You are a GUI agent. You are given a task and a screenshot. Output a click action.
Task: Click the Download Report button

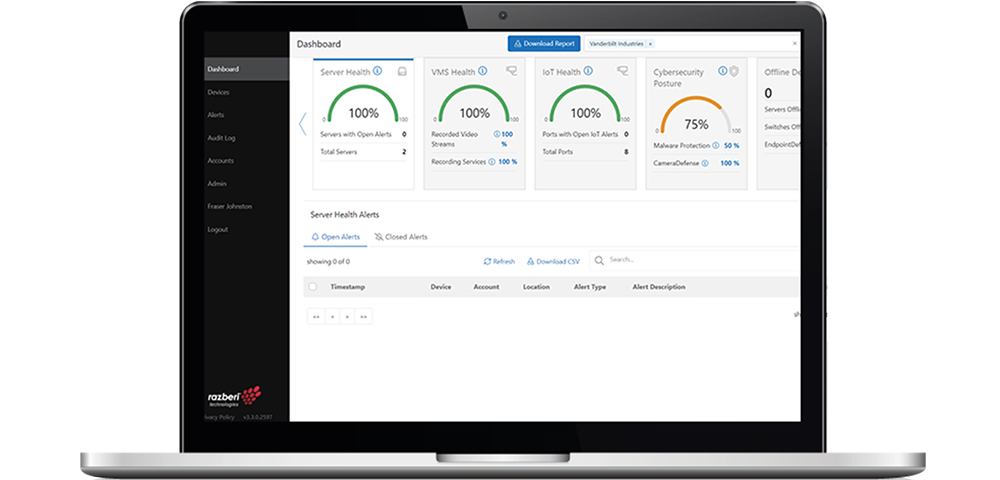point(544,44)
